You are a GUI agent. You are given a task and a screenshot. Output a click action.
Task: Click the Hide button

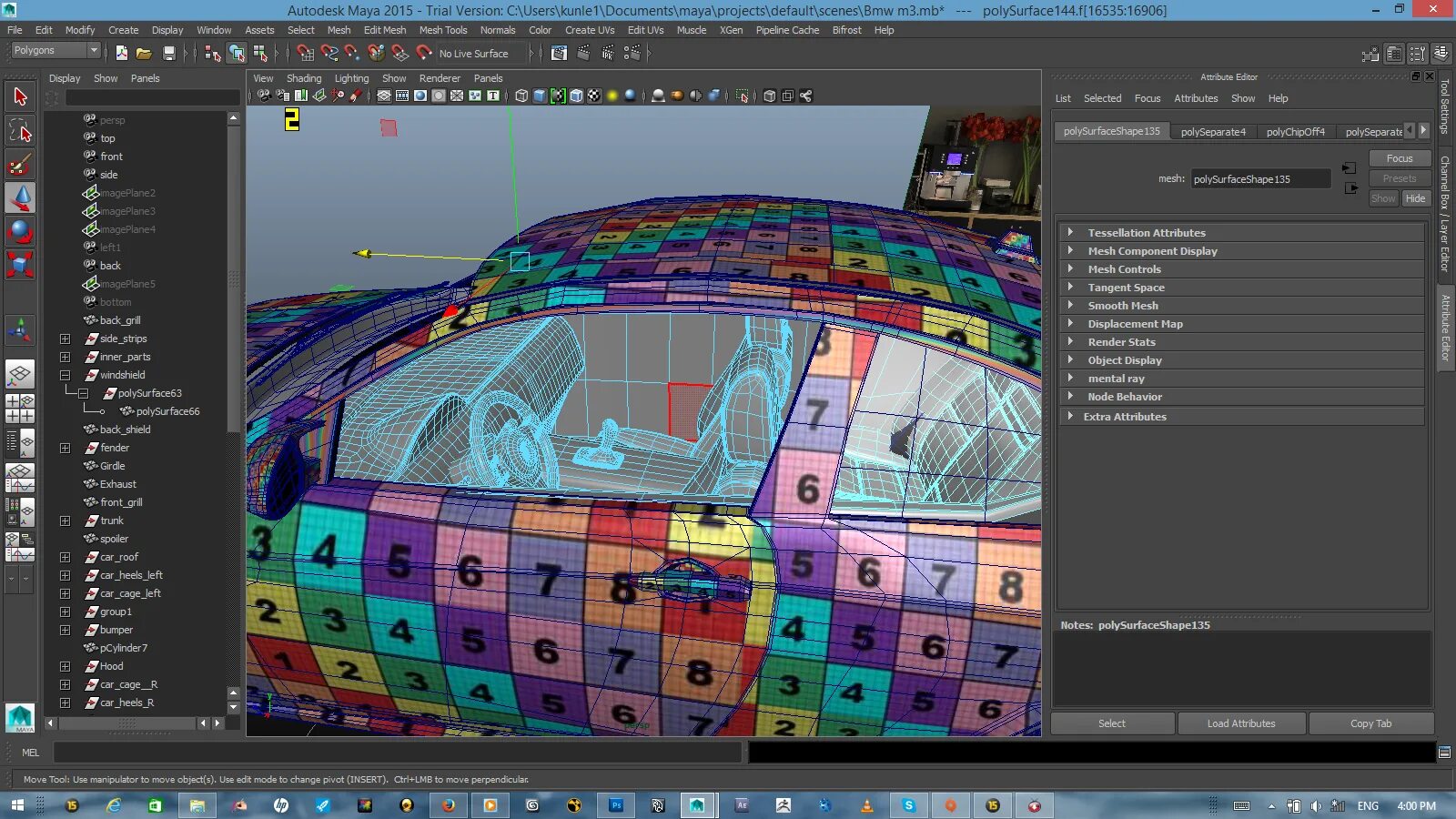[1415, 198]
